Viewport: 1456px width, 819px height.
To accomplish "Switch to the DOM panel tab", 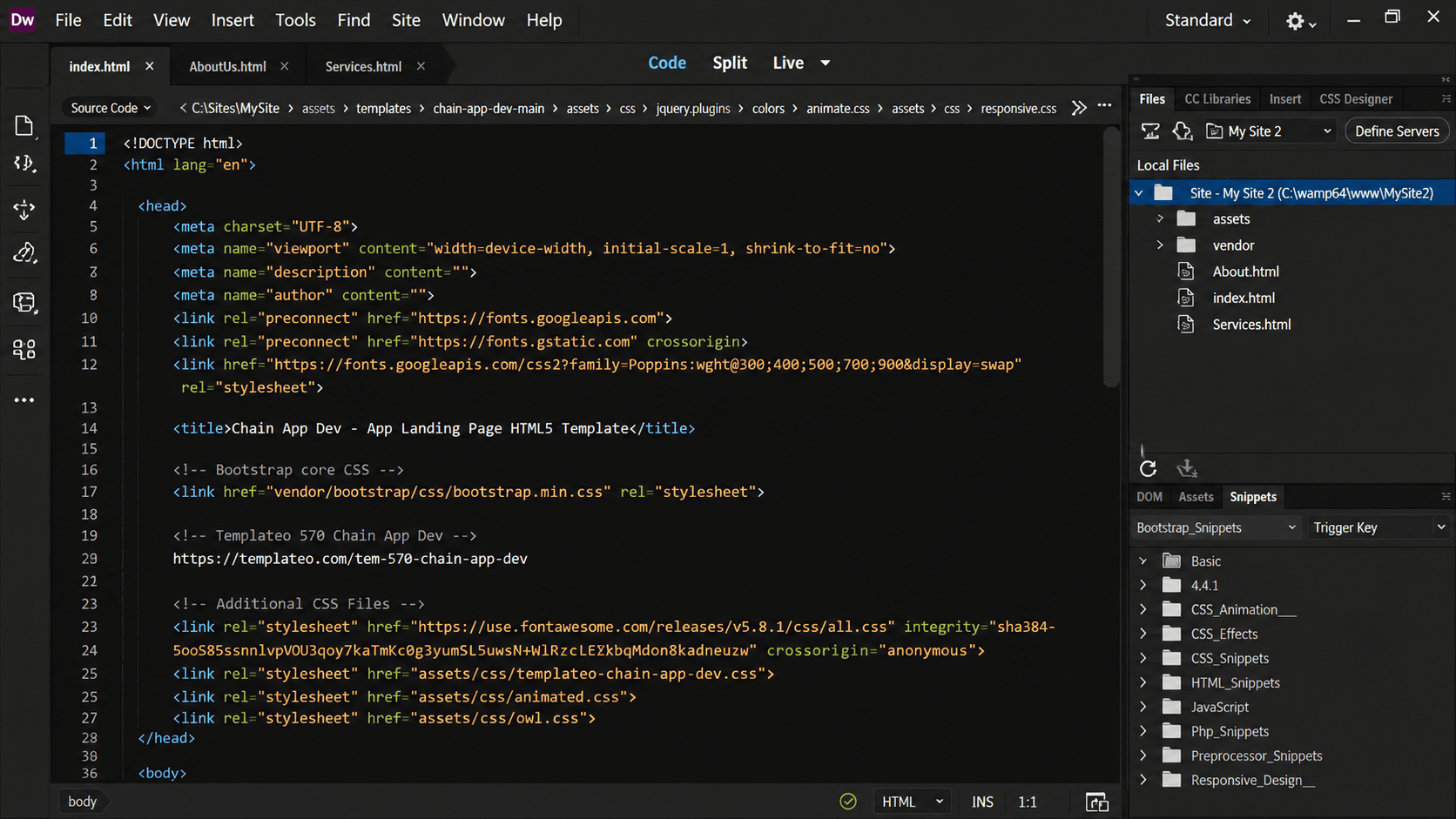I will [x=1149, y=497].
